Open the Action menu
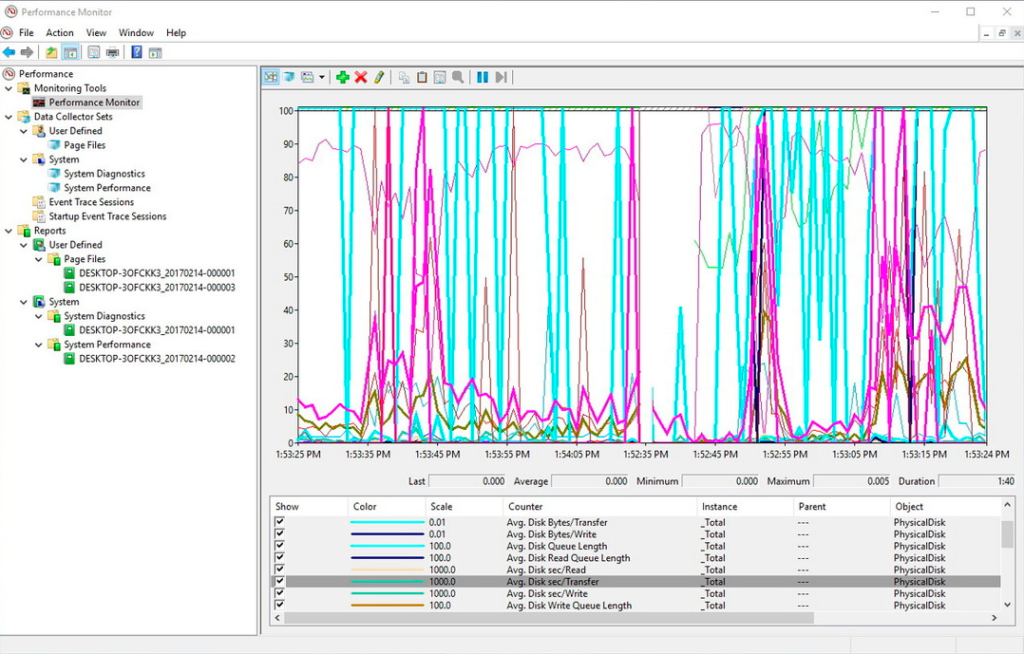The image size is (1024, 654). tap(60, 33)
